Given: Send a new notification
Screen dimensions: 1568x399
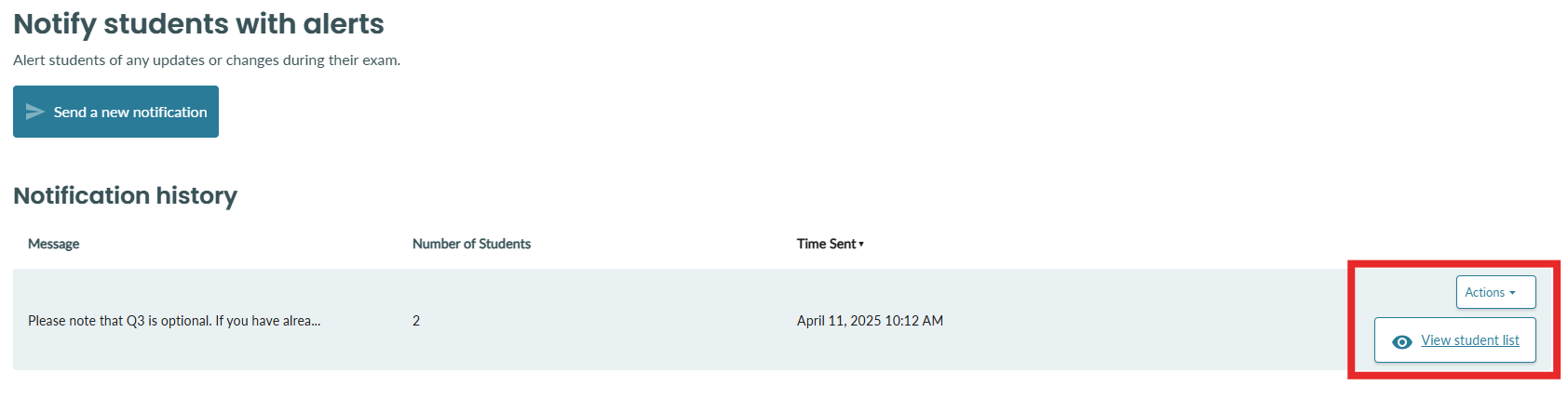Looking at the screenshot, I should point(115,112).
